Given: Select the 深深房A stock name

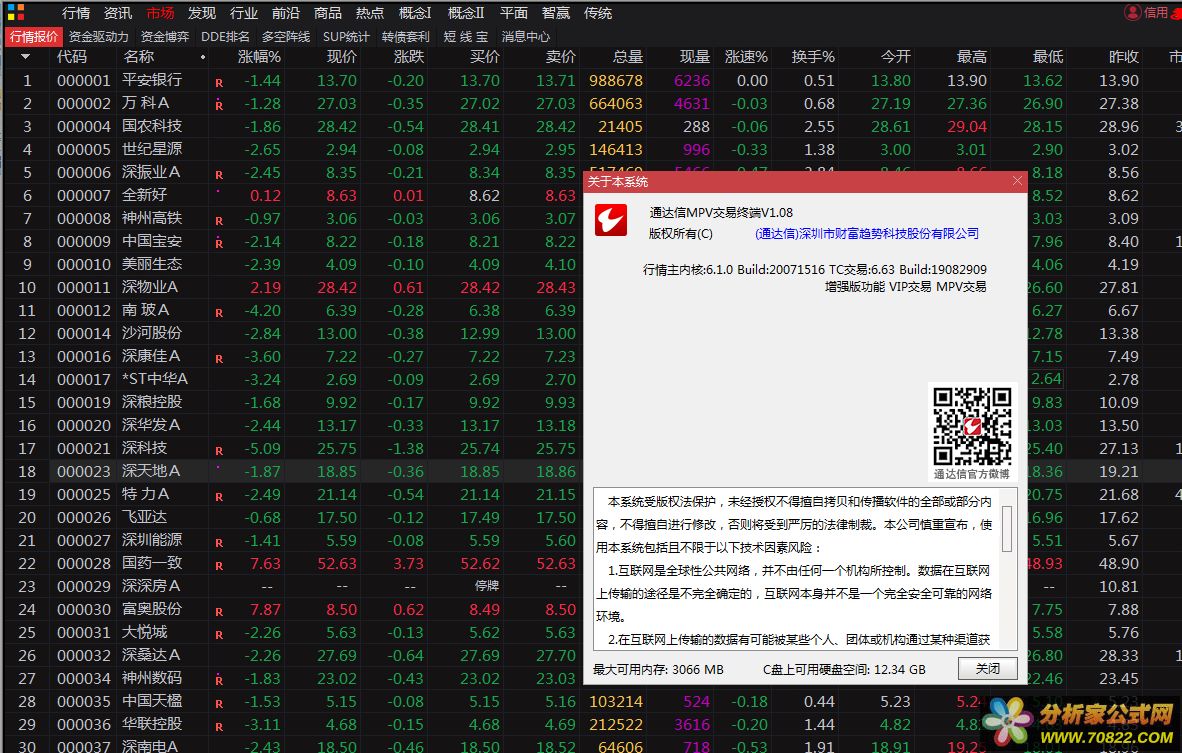Looking at the screenshot, I should click(x=151, y=586).
